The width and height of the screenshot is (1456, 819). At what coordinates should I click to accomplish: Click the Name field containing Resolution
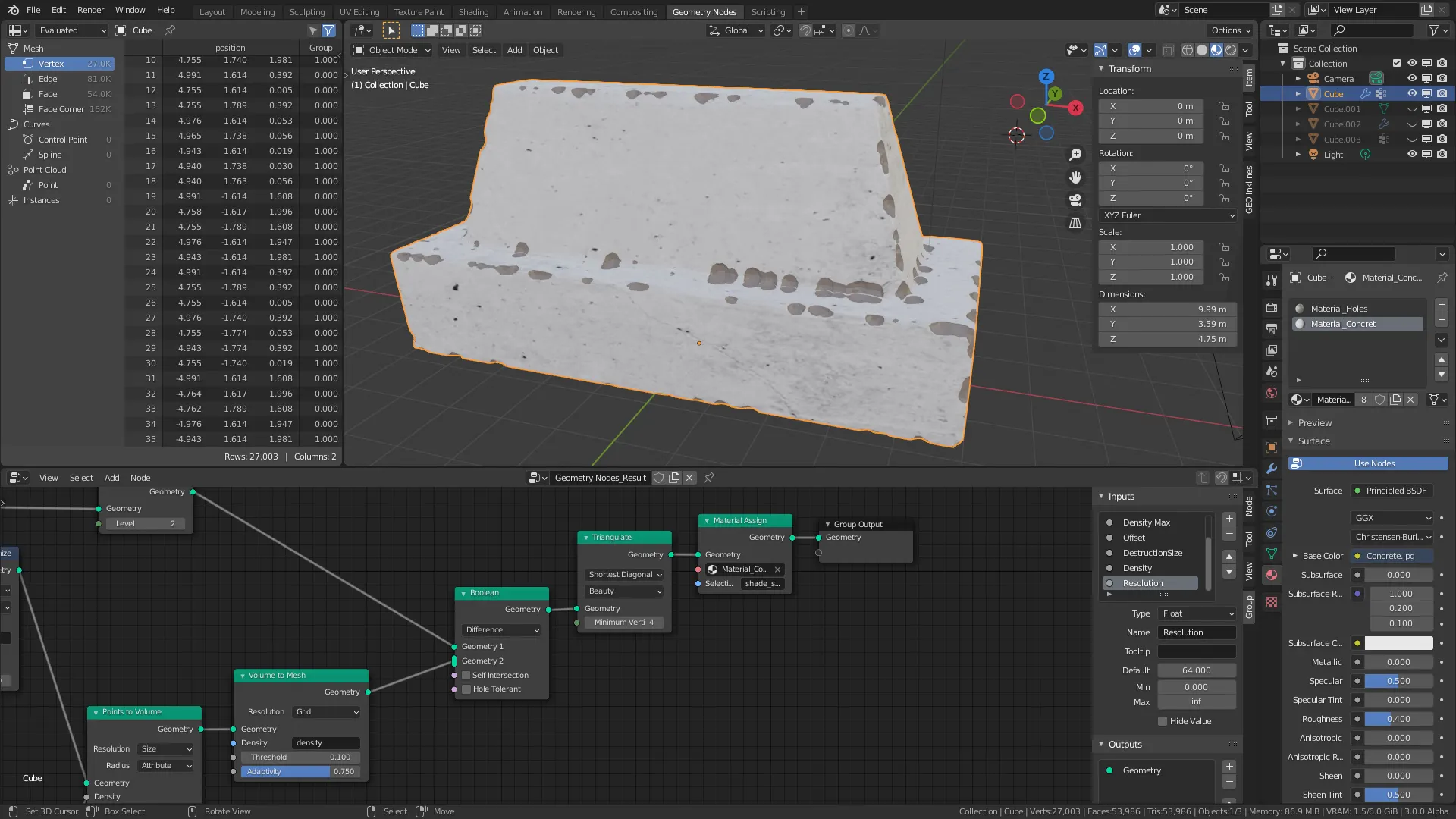[x=1197, y=632]
